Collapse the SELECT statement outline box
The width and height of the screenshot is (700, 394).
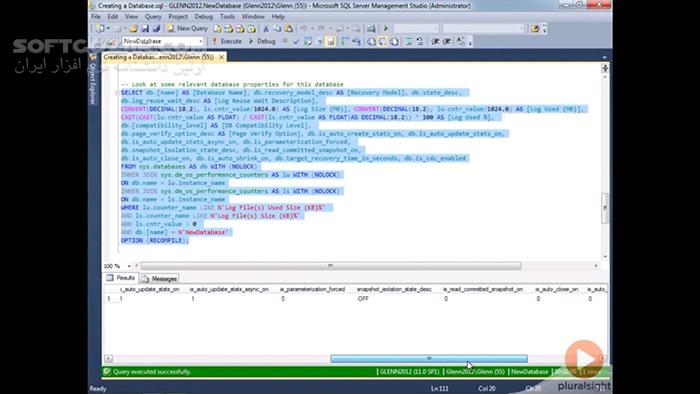(x=117, y=93)
